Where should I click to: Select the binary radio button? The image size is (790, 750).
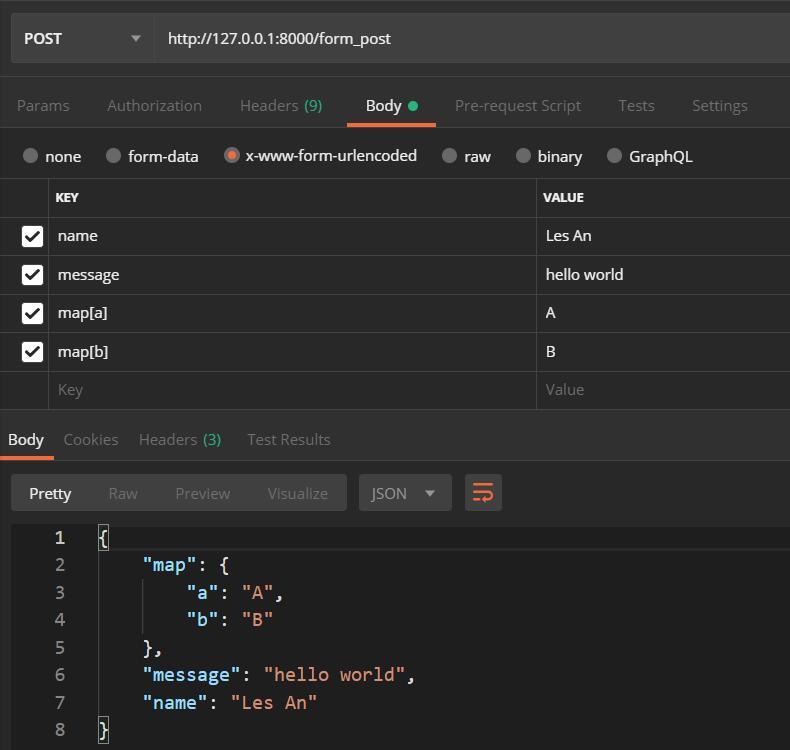523,156
